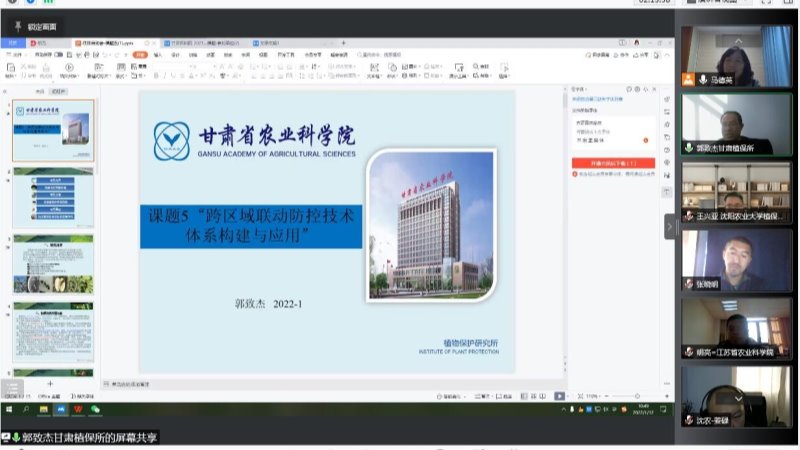Close the right side task panel
Image resolution: width=800 pixels, height=450 pixels.
656,88
